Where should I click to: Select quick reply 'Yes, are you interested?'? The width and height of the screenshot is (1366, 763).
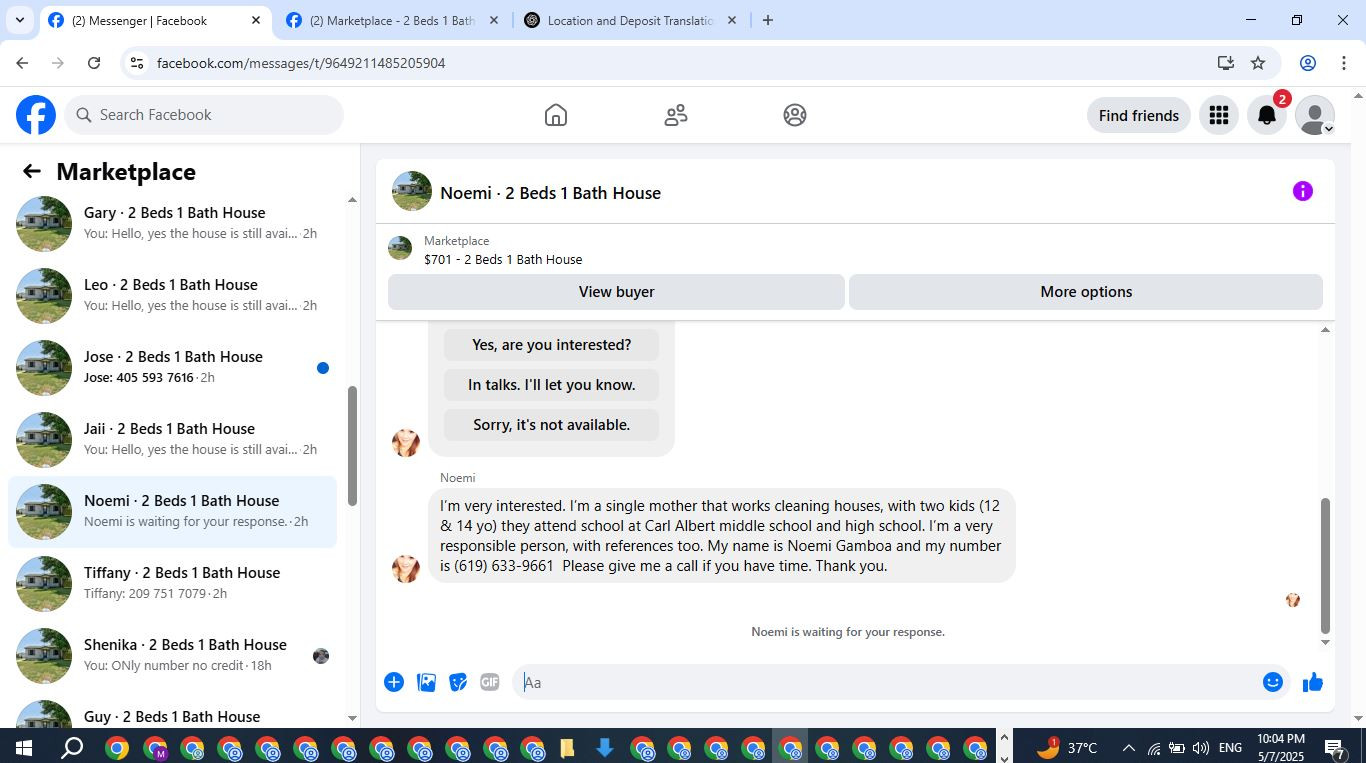pos(551,345)
